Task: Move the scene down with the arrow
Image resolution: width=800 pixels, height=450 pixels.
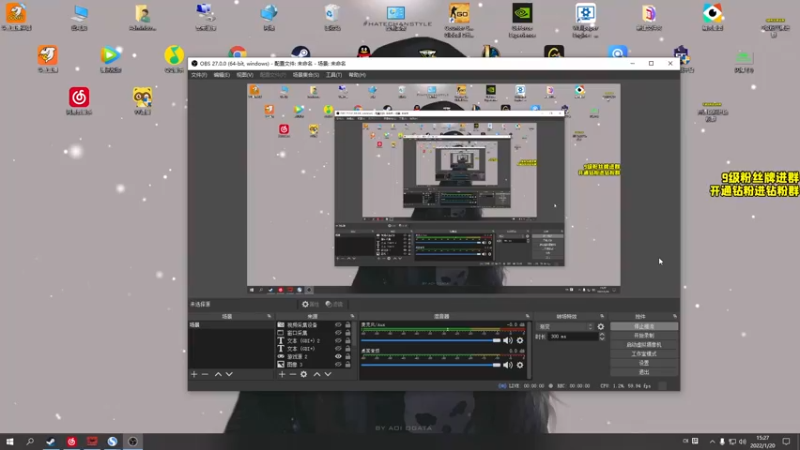Action: 229,374
